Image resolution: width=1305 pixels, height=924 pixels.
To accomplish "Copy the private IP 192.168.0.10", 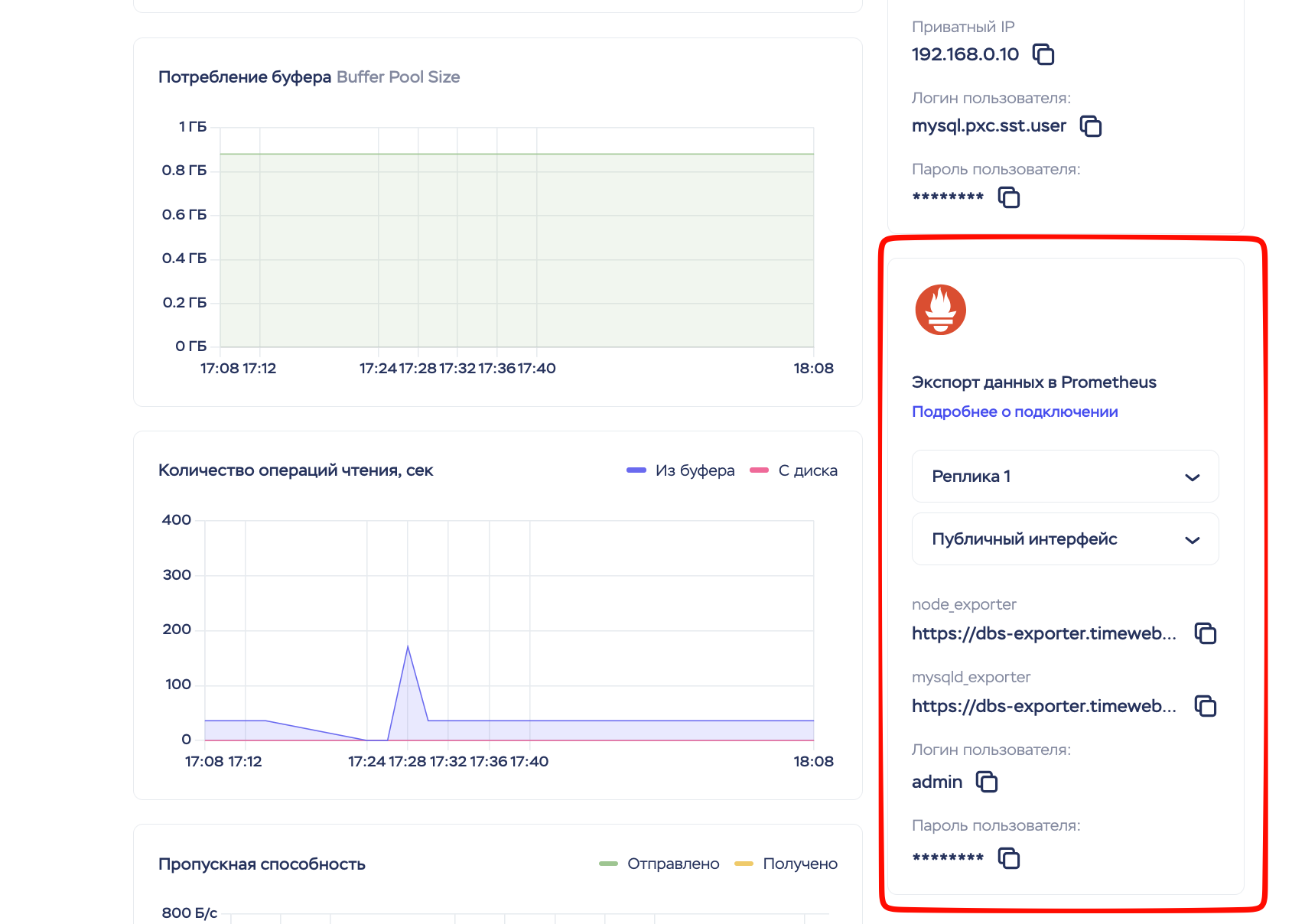I will point(1043,54).
